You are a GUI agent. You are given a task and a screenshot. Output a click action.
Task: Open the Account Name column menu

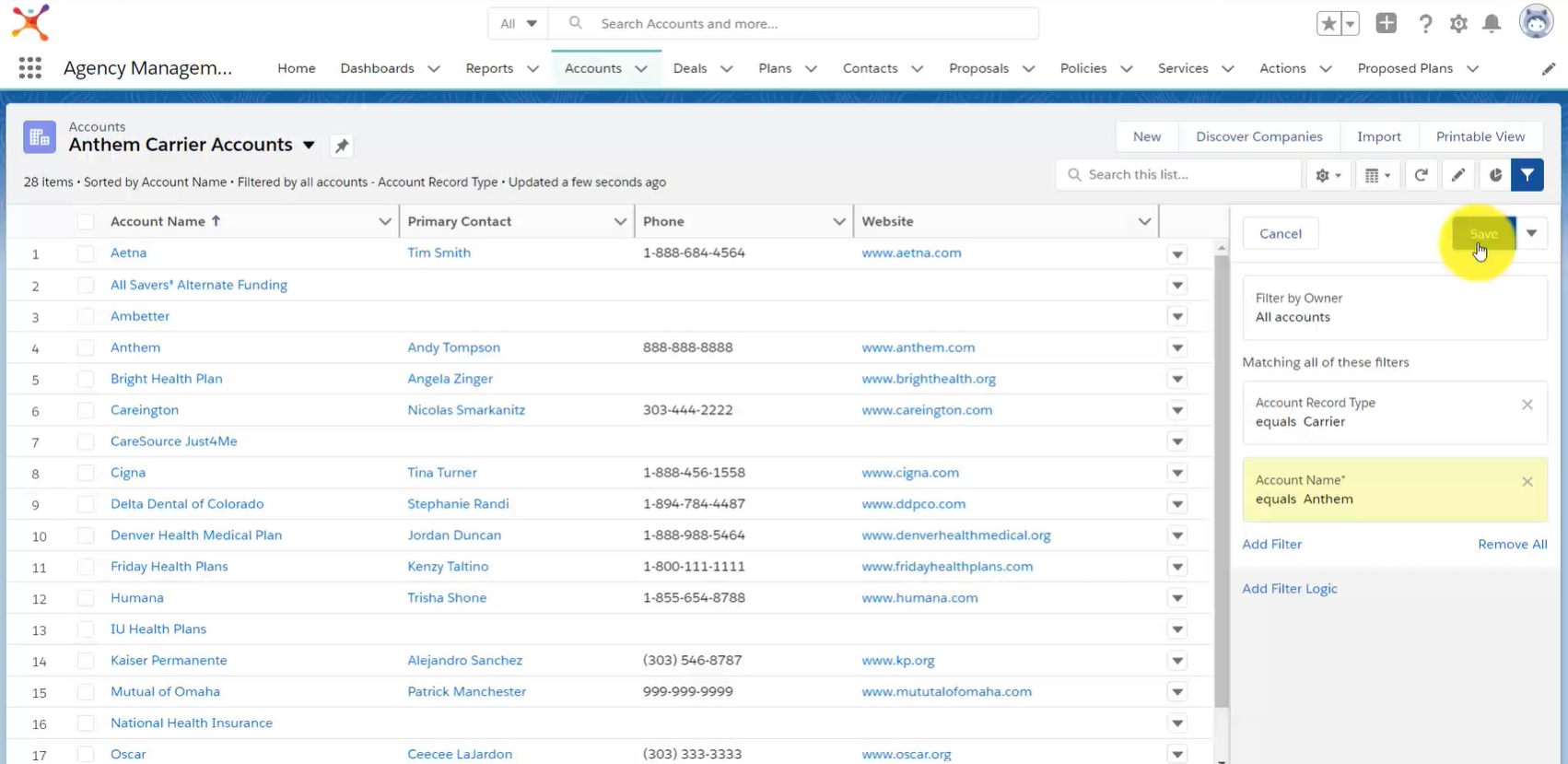(385, 221)
